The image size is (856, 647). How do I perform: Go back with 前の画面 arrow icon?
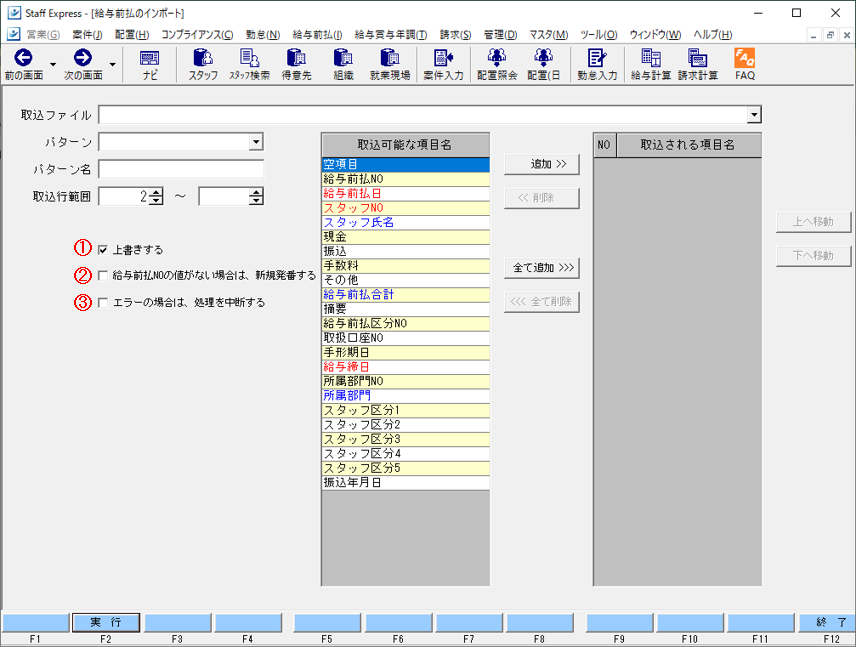23,57
